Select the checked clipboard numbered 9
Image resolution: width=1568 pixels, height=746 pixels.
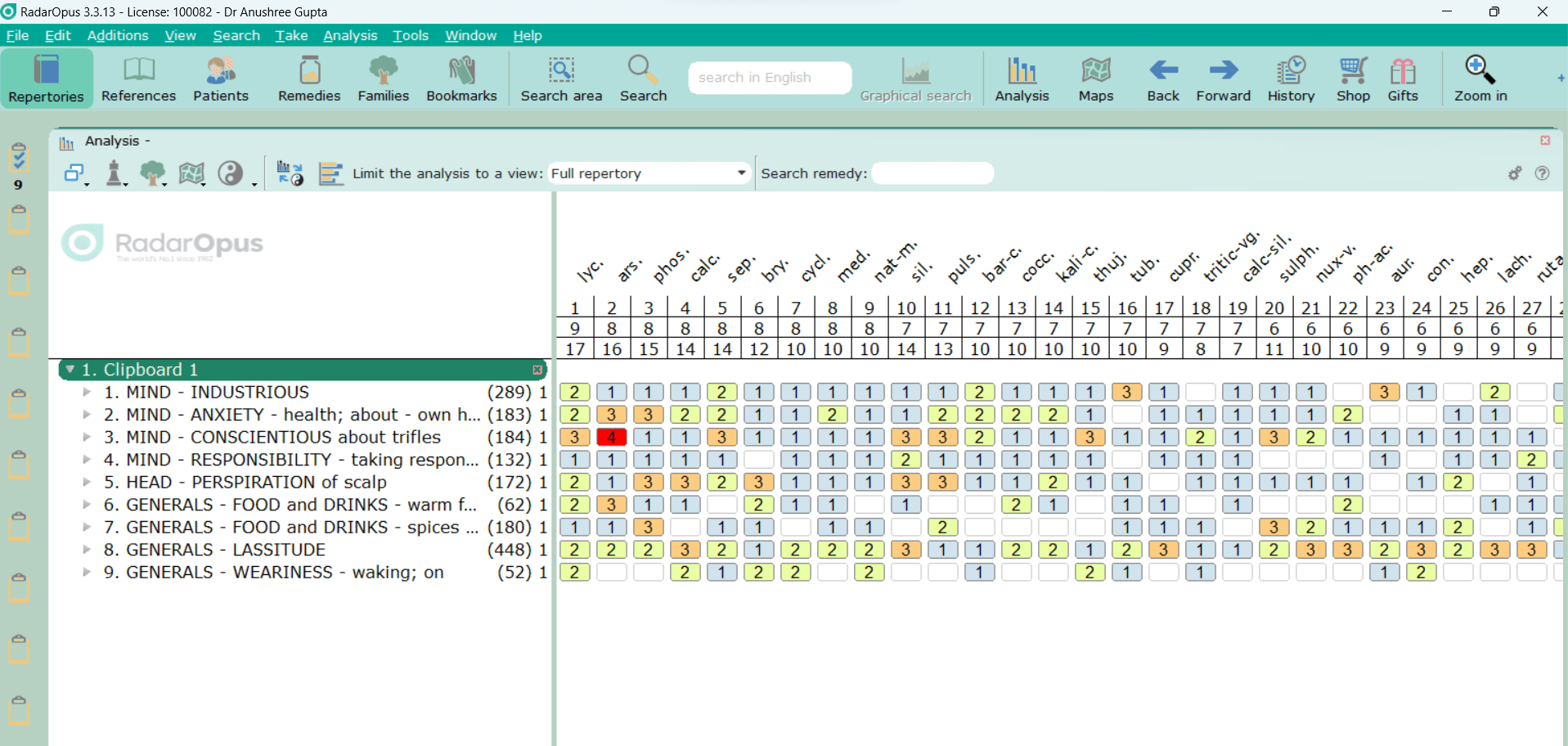tap(18, 157)
